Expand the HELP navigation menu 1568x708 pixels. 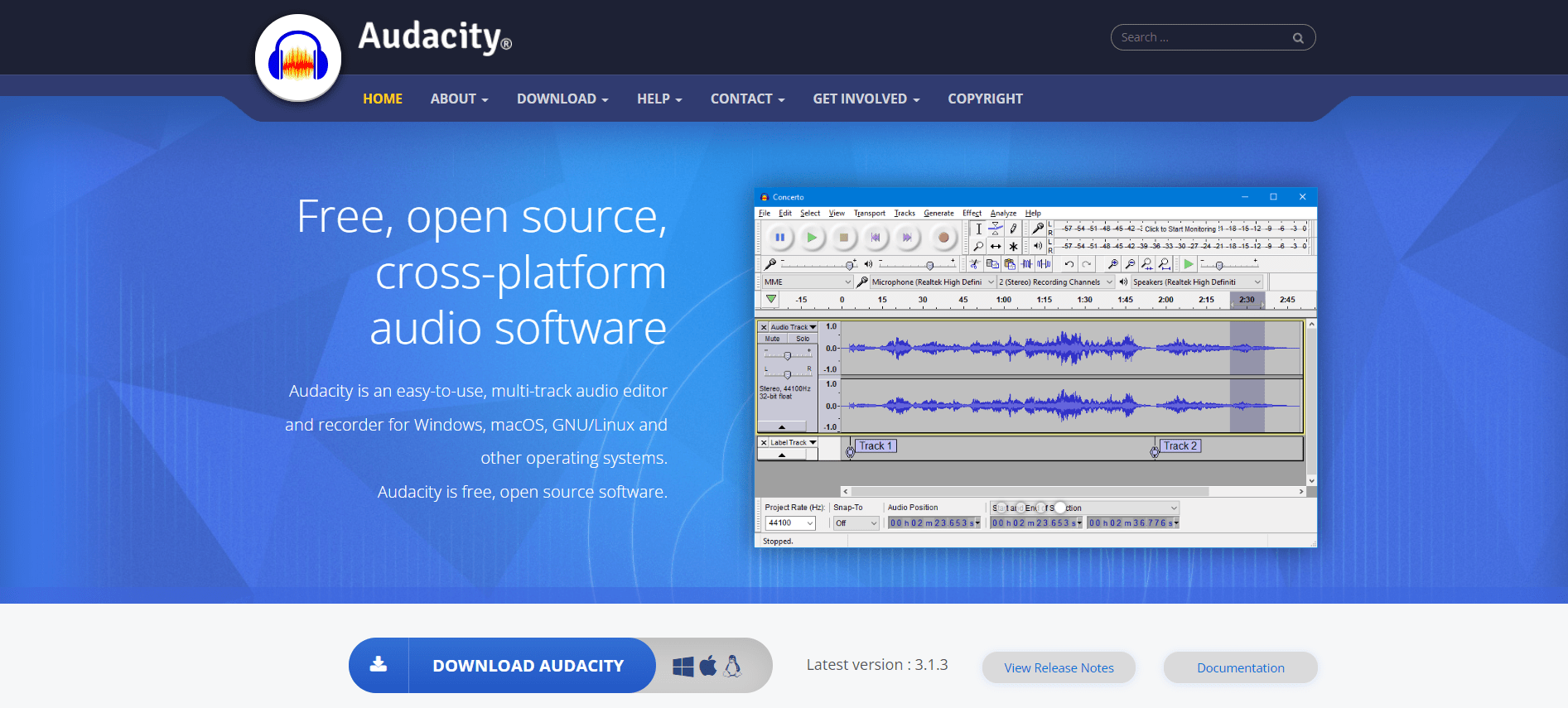point(659,99)
